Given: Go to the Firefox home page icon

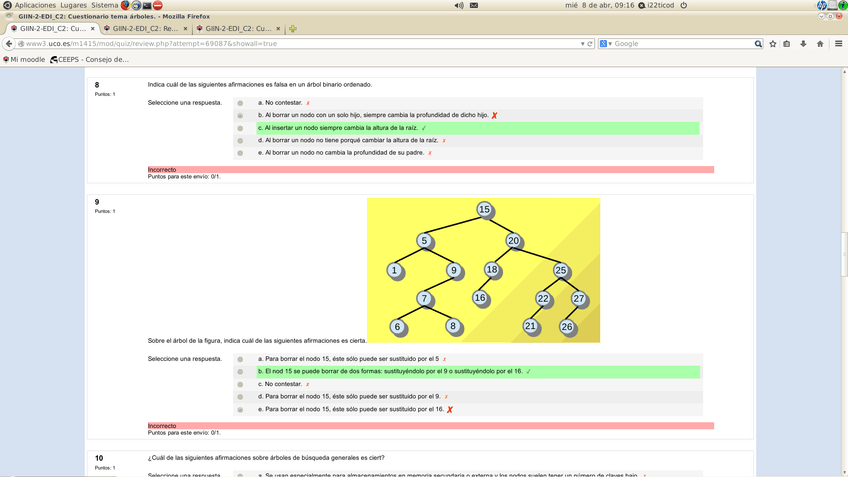Looking at the screenshot, I should [820, 44].
